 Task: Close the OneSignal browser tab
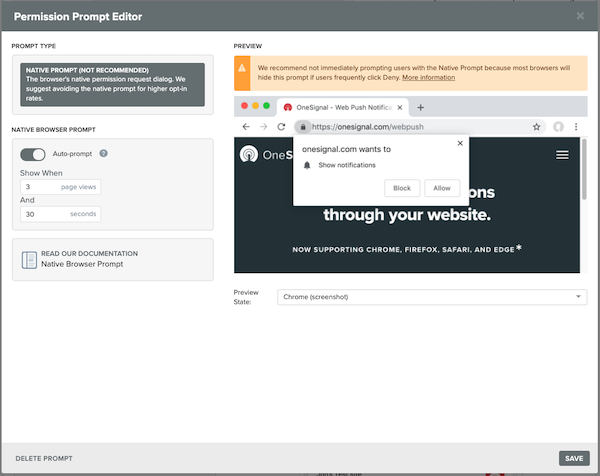pyautogui.click(x=399, y=108)
